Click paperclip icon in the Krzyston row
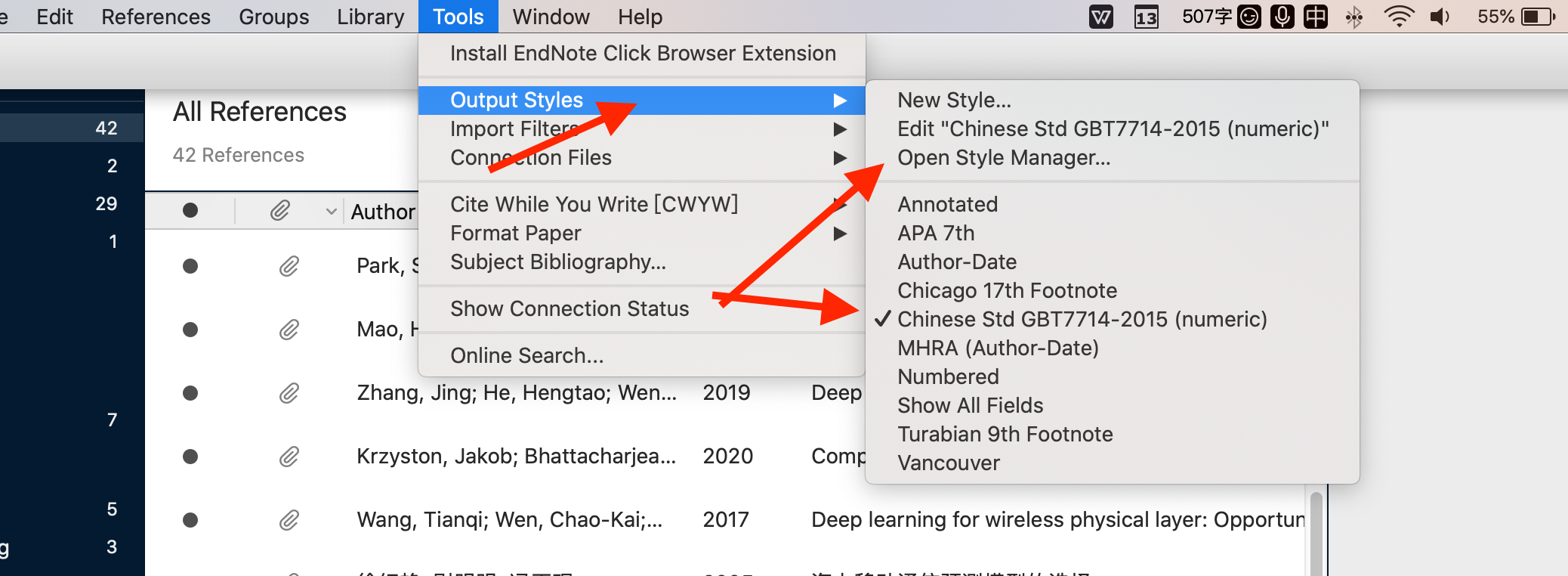 (x=289, y=457)
